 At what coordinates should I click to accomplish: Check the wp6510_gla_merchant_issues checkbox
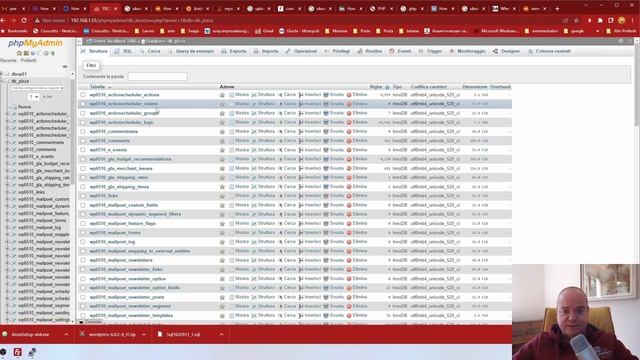[x=83, y=168]
